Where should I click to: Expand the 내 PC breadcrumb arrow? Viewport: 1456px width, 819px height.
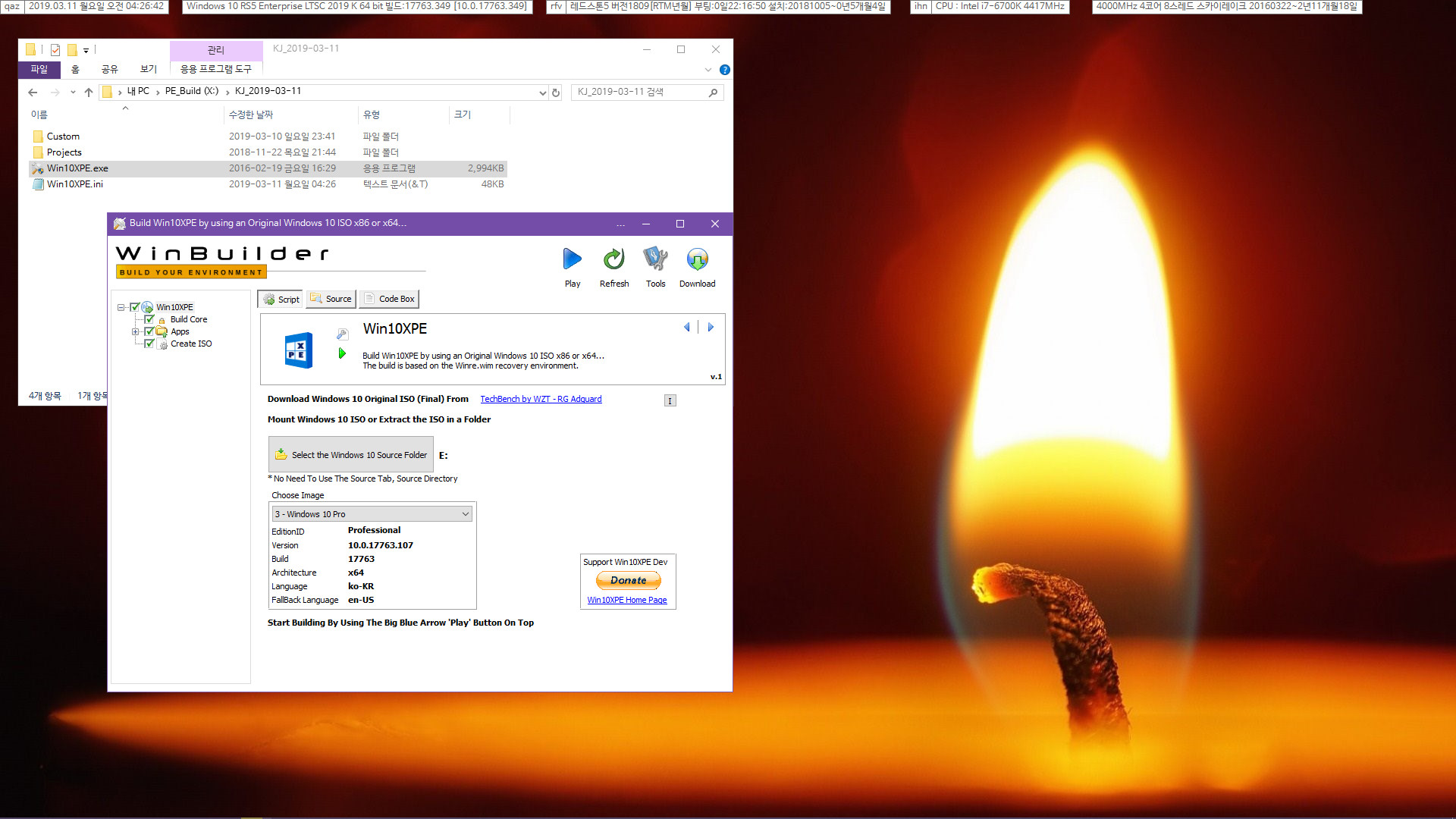158,92
